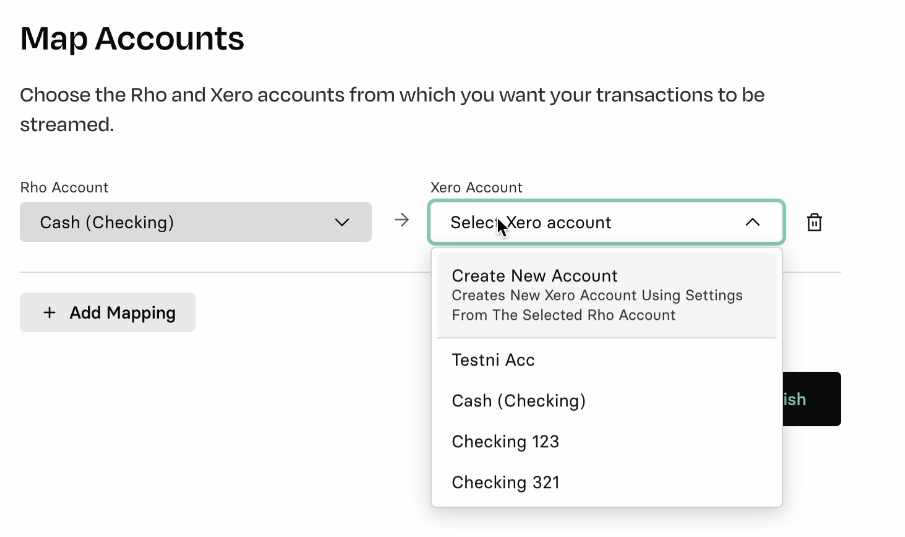This screenshot has height=537, width=905.
Task: Click the arrow icon between account fields
Action: tap(401, 220)
